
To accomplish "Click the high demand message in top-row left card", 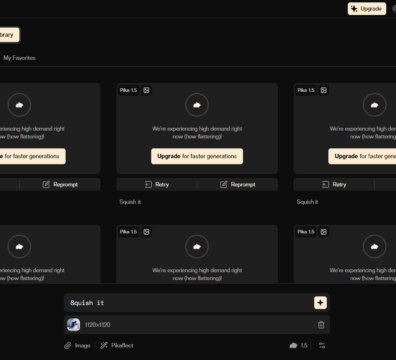I will pos(32,132).
